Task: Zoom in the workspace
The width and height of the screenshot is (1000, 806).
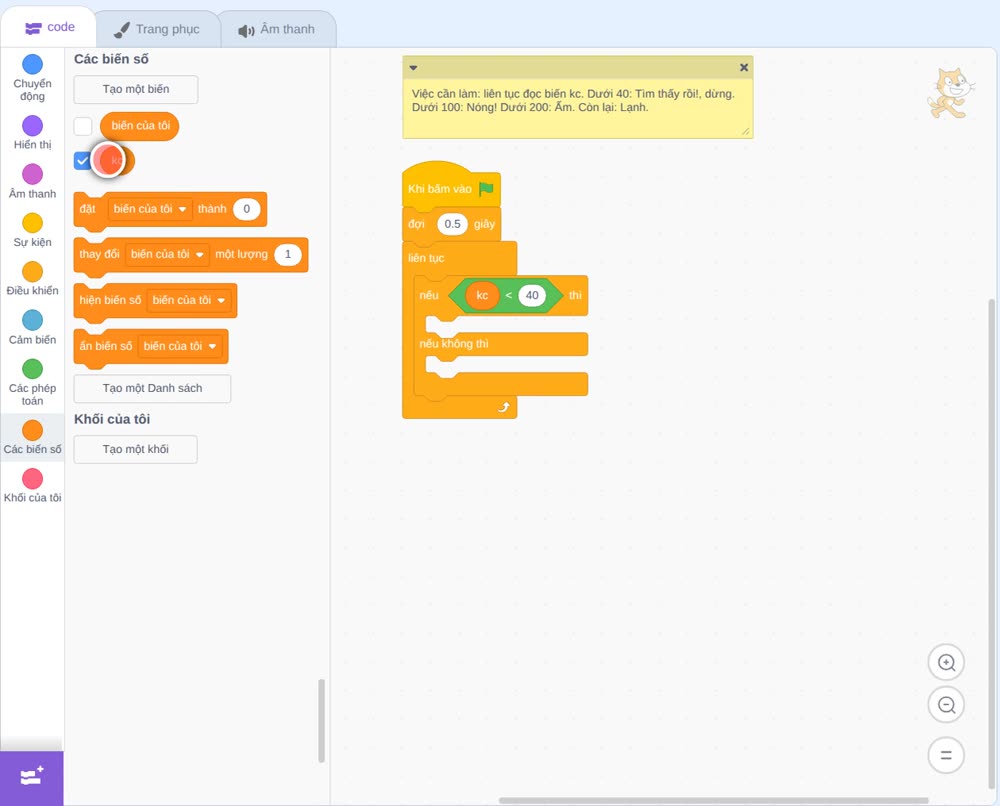Action: point(946,663)
